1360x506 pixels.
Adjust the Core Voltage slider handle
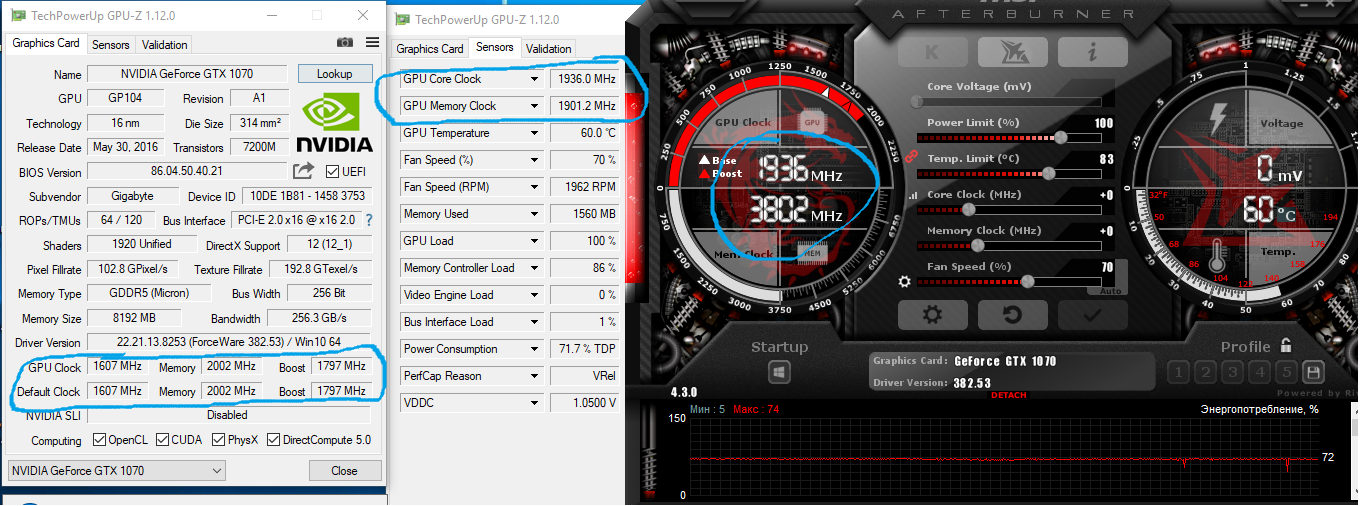tap(917, 101)
